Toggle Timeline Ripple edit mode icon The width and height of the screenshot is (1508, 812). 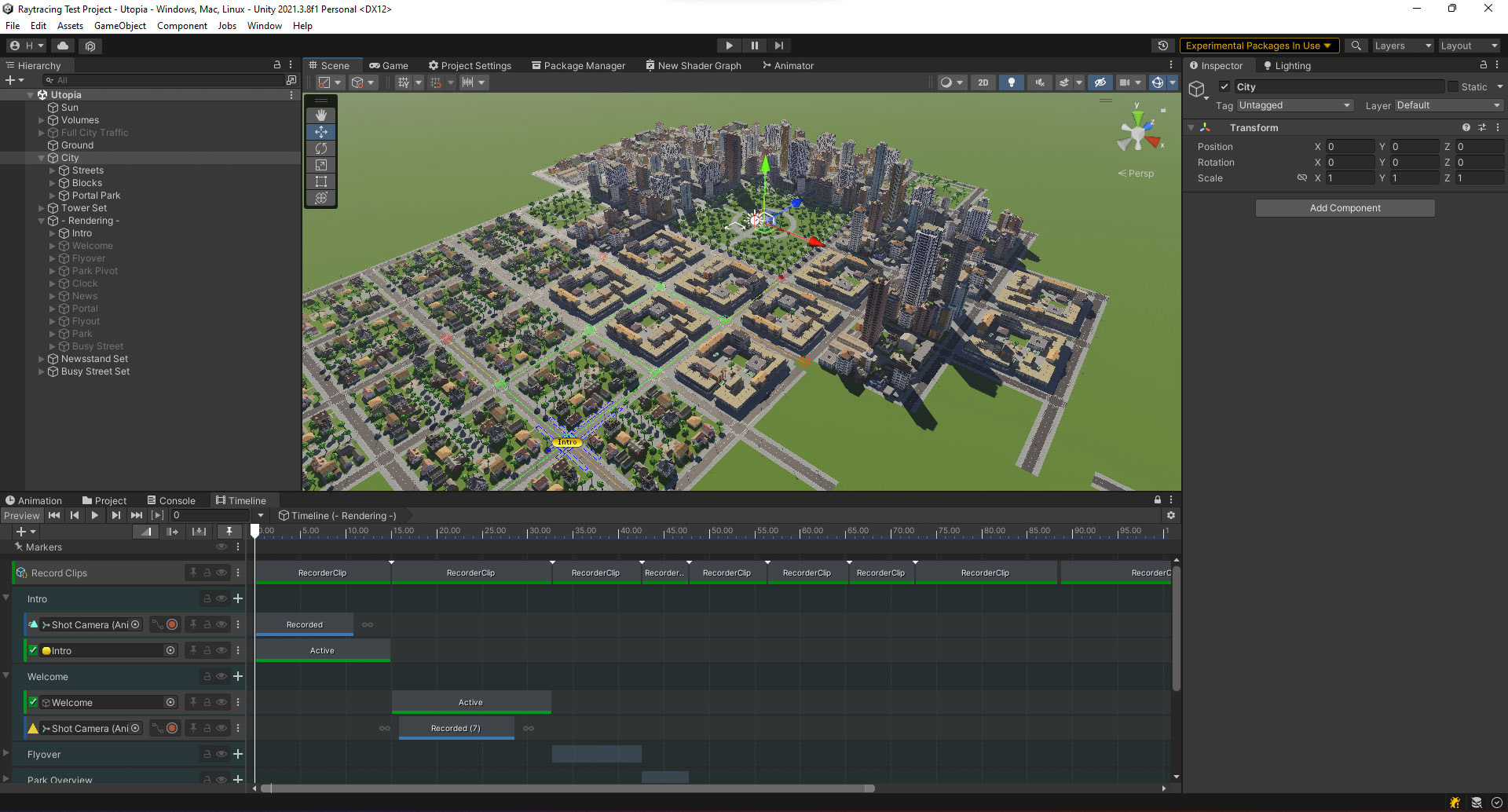[x=173, y=532]
